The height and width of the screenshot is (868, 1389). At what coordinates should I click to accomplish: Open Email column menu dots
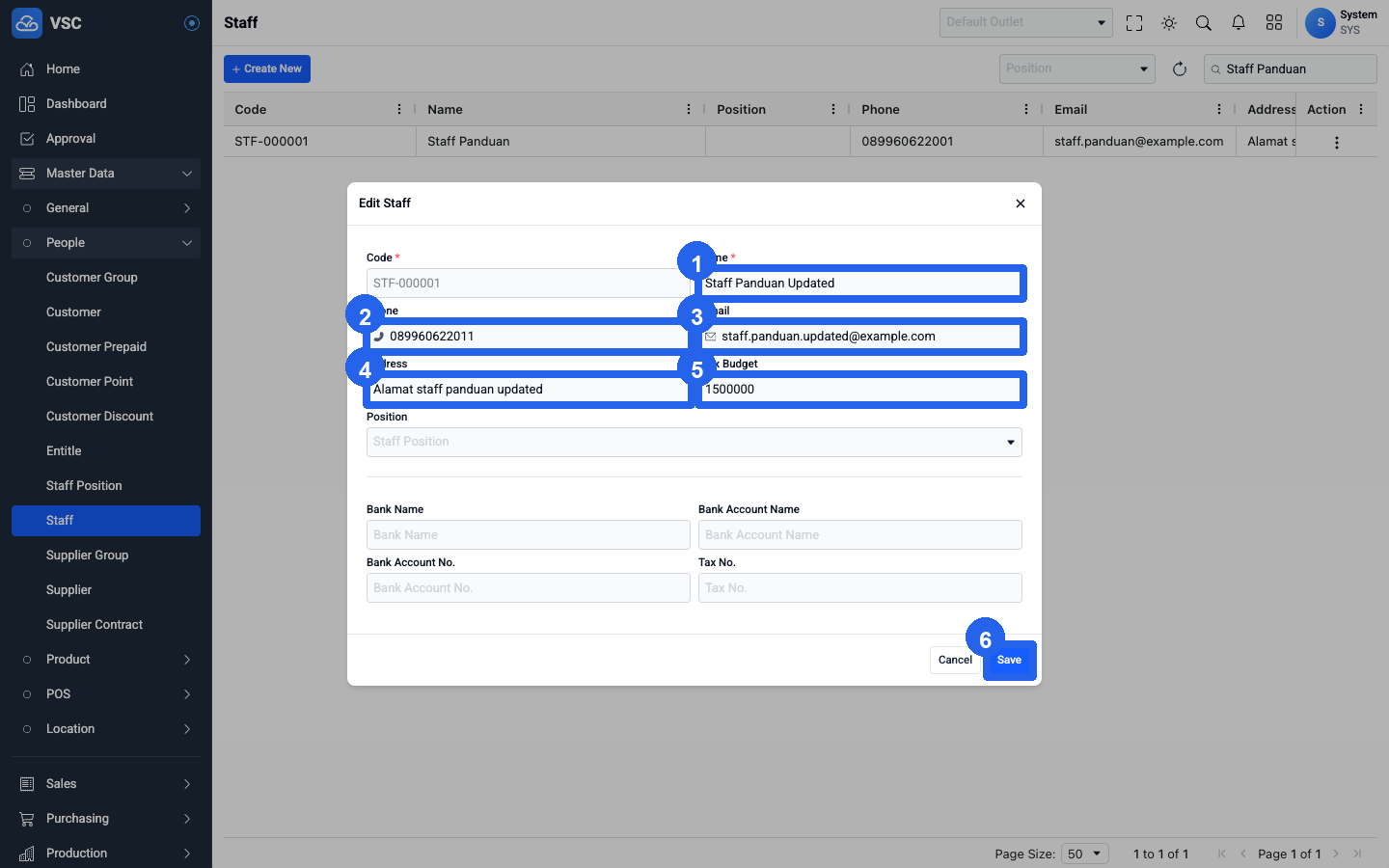point(1219,109)
